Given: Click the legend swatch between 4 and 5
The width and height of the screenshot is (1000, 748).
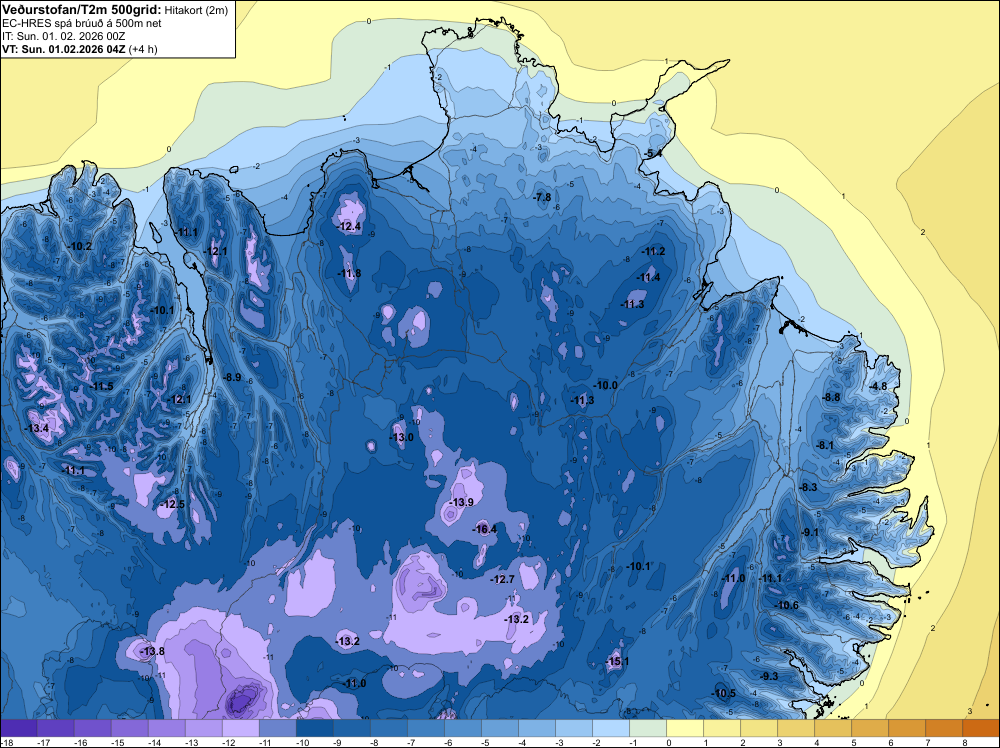Looking at the screenshot, I should (x=833, y=728).
